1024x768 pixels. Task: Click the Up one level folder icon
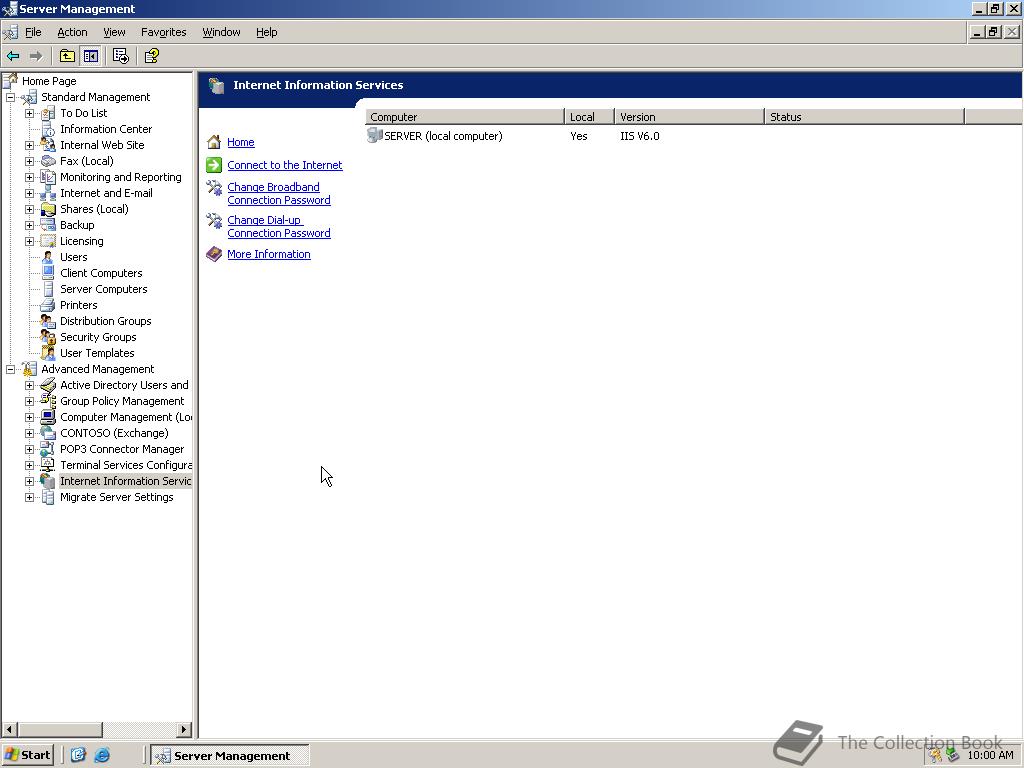67,56
